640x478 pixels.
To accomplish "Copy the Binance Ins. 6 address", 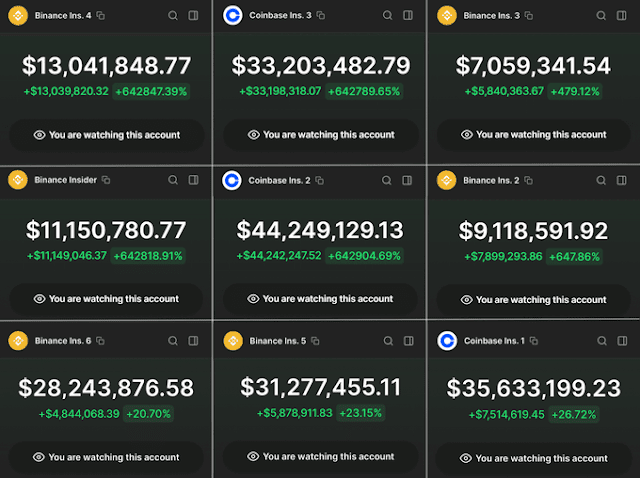I will (100, 341).
